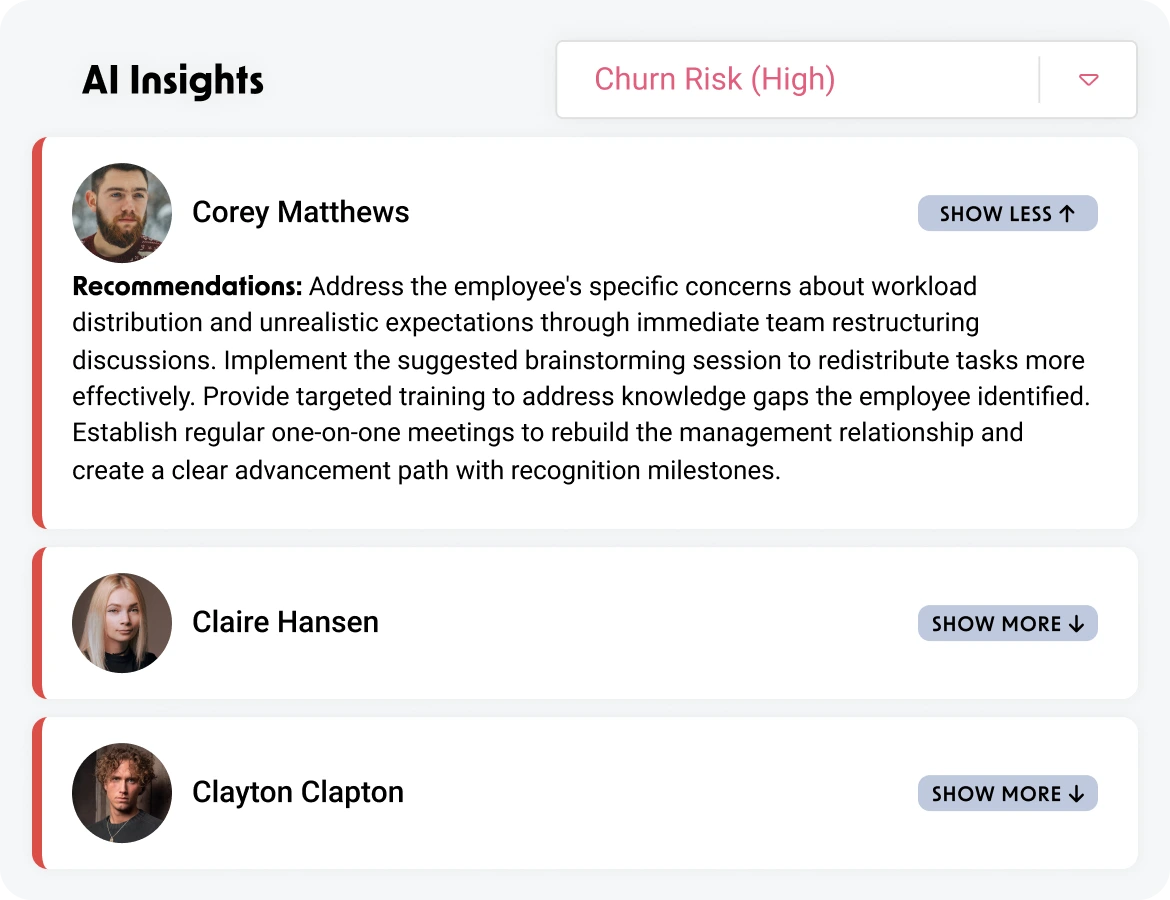Click Claire Hansen's name
Screen dimensions: 1170x900
285,622
